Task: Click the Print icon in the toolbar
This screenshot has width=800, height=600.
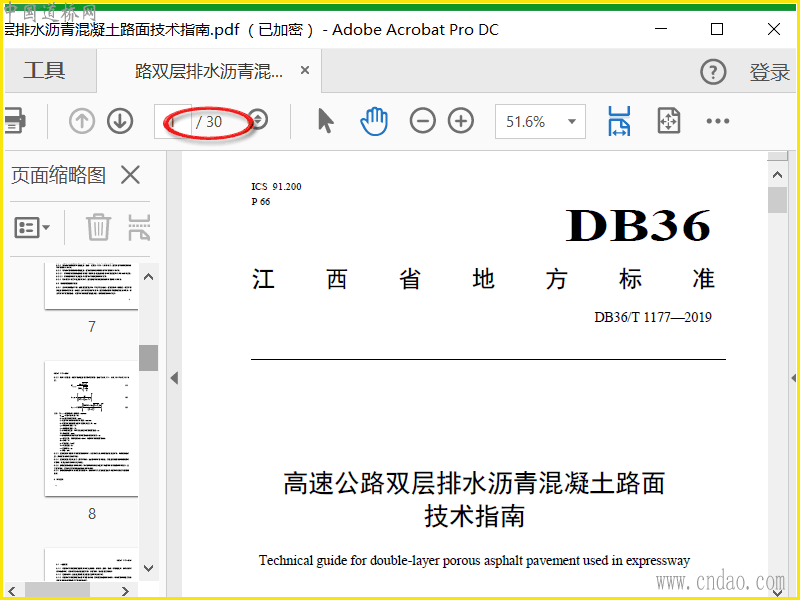Action: (14, 121)
